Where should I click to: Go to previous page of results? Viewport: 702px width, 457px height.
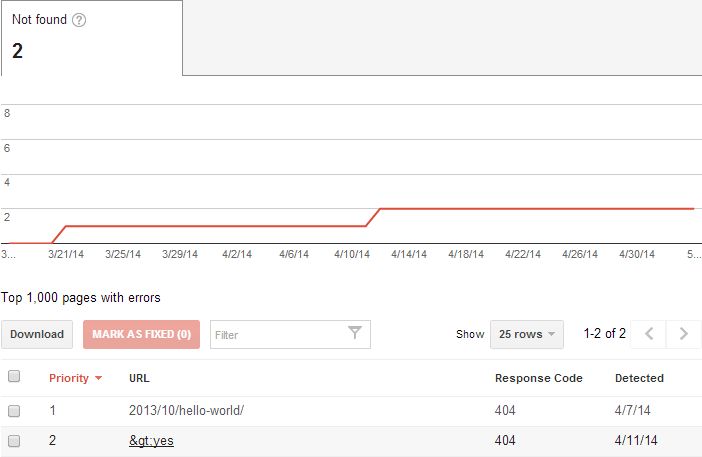649,334
